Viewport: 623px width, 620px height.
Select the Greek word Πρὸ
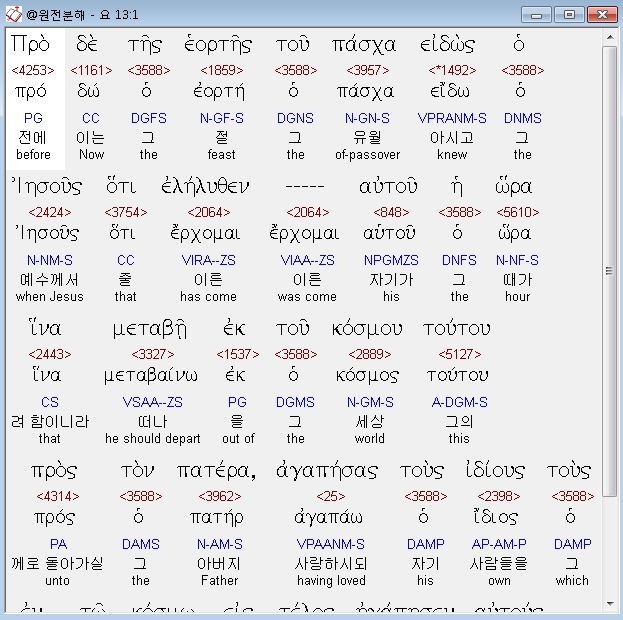[x=30, y=44]
